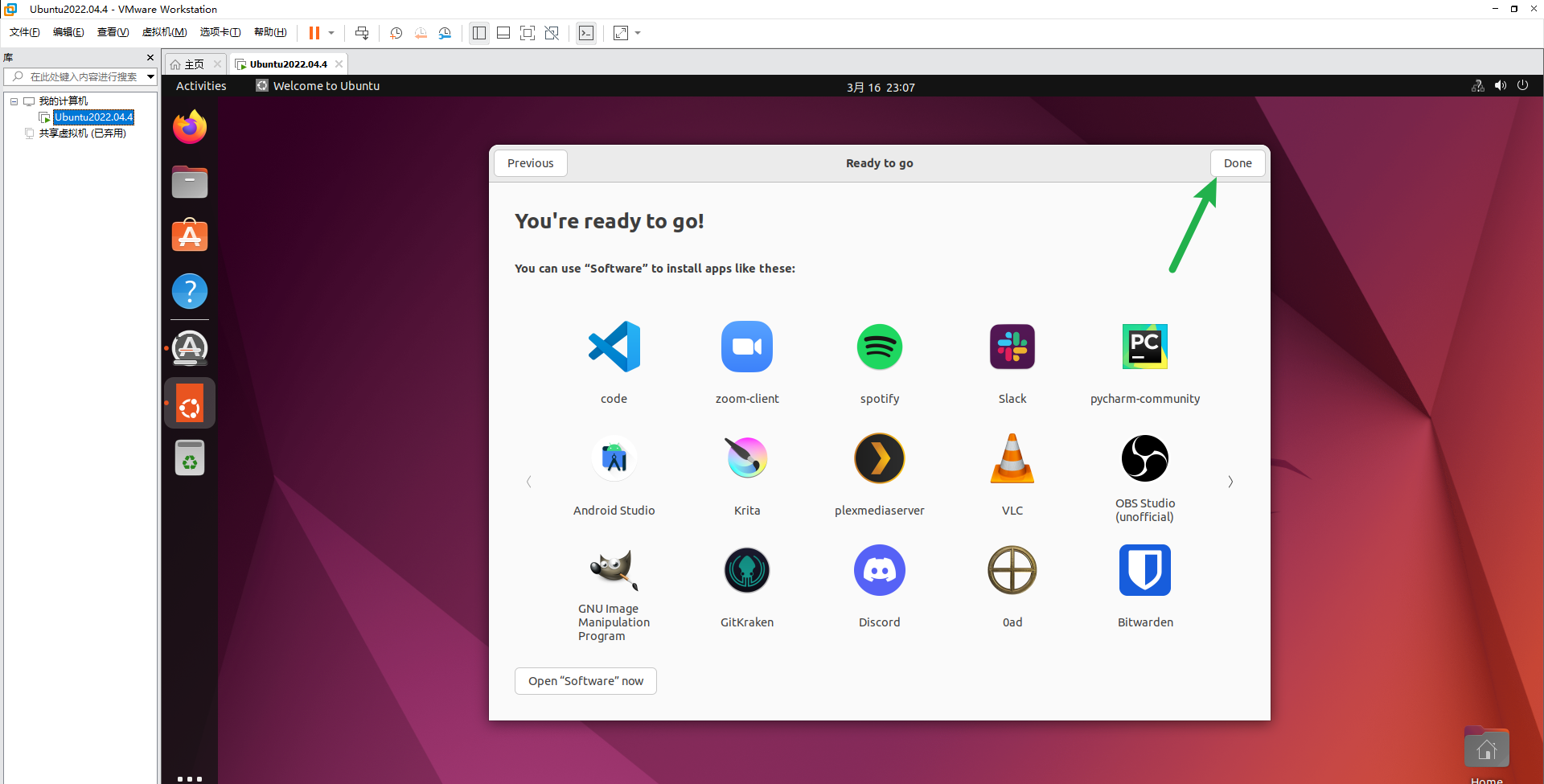1544x784 pixels.
Task: Click the volume icon in top bar
Action: [x=1500, y=85]
